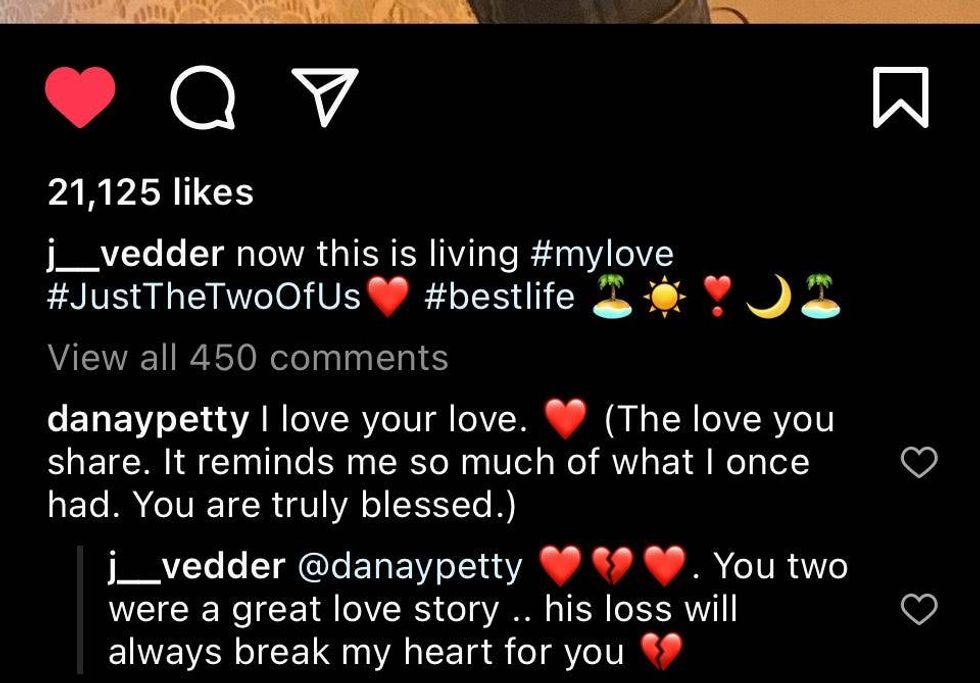
Task: Share post using the paper plane icon
Action: click(x=325, y=97)
